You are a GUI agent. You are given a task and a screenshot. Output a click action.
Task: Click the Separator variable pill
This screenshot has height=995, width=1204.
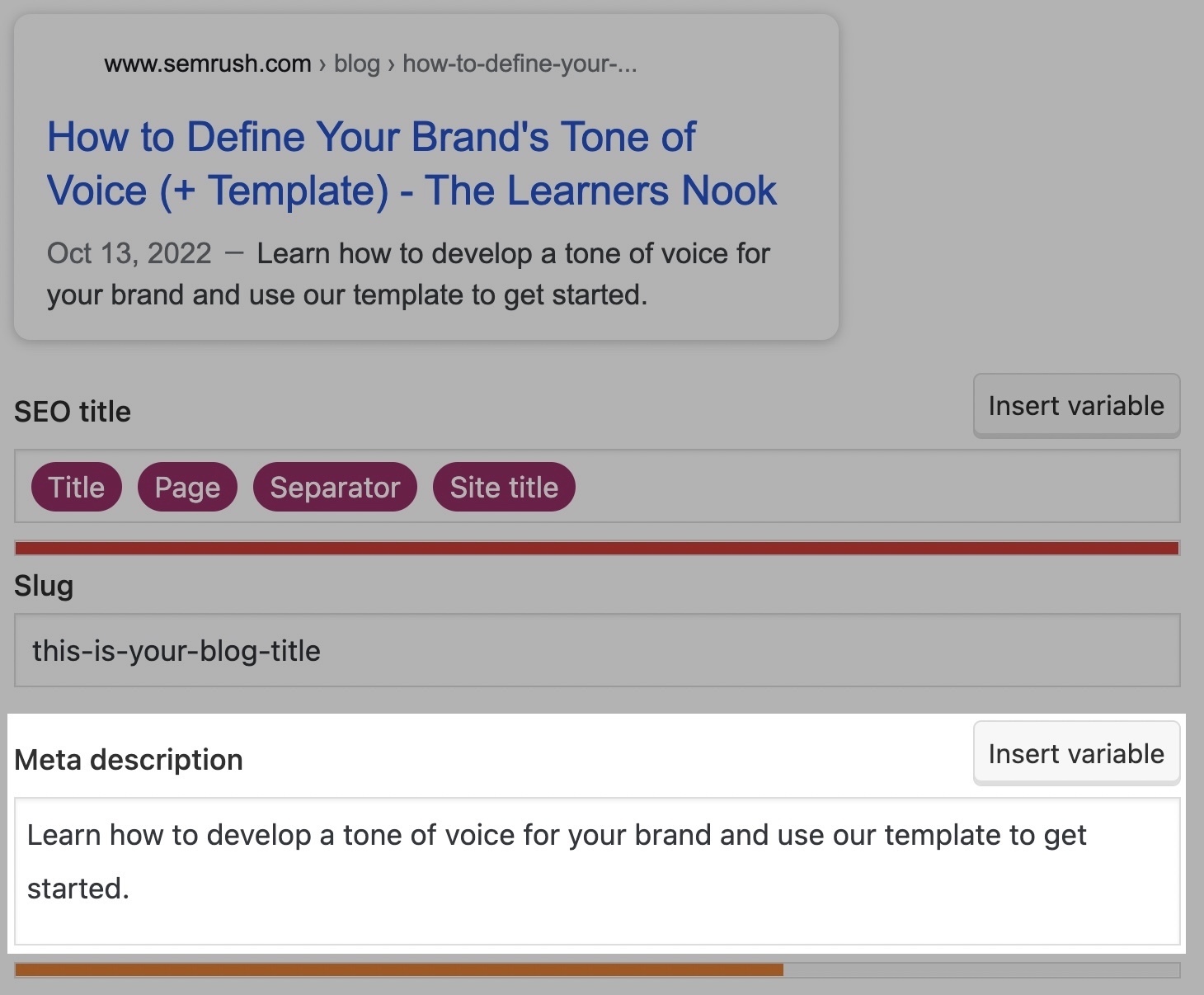(x=335, y=487)
